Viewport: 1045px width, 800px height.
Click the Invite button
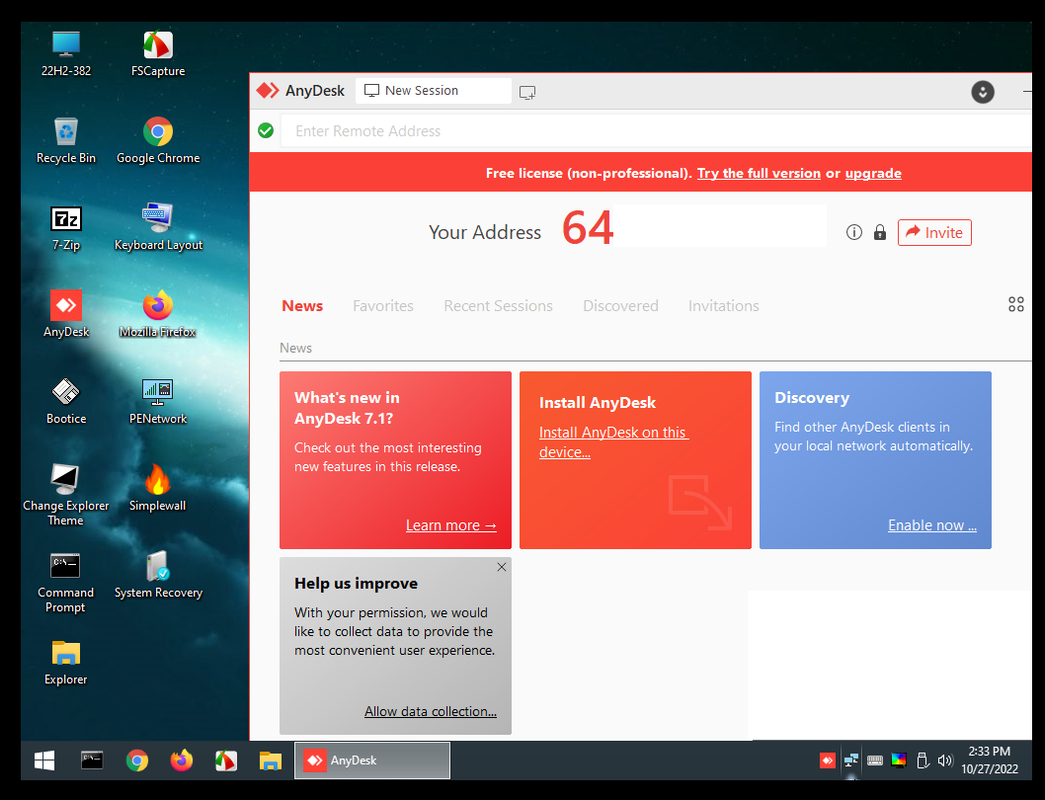click(934, 232)
